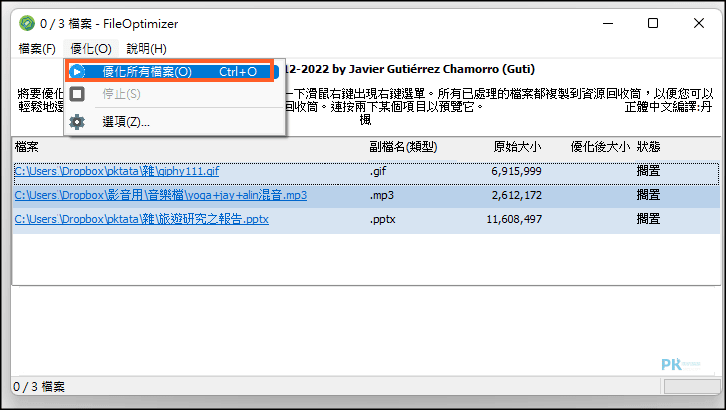Open the yoga+jay+alin混音.mp3 file link
726x410 pixels.
tap(161, 195)
